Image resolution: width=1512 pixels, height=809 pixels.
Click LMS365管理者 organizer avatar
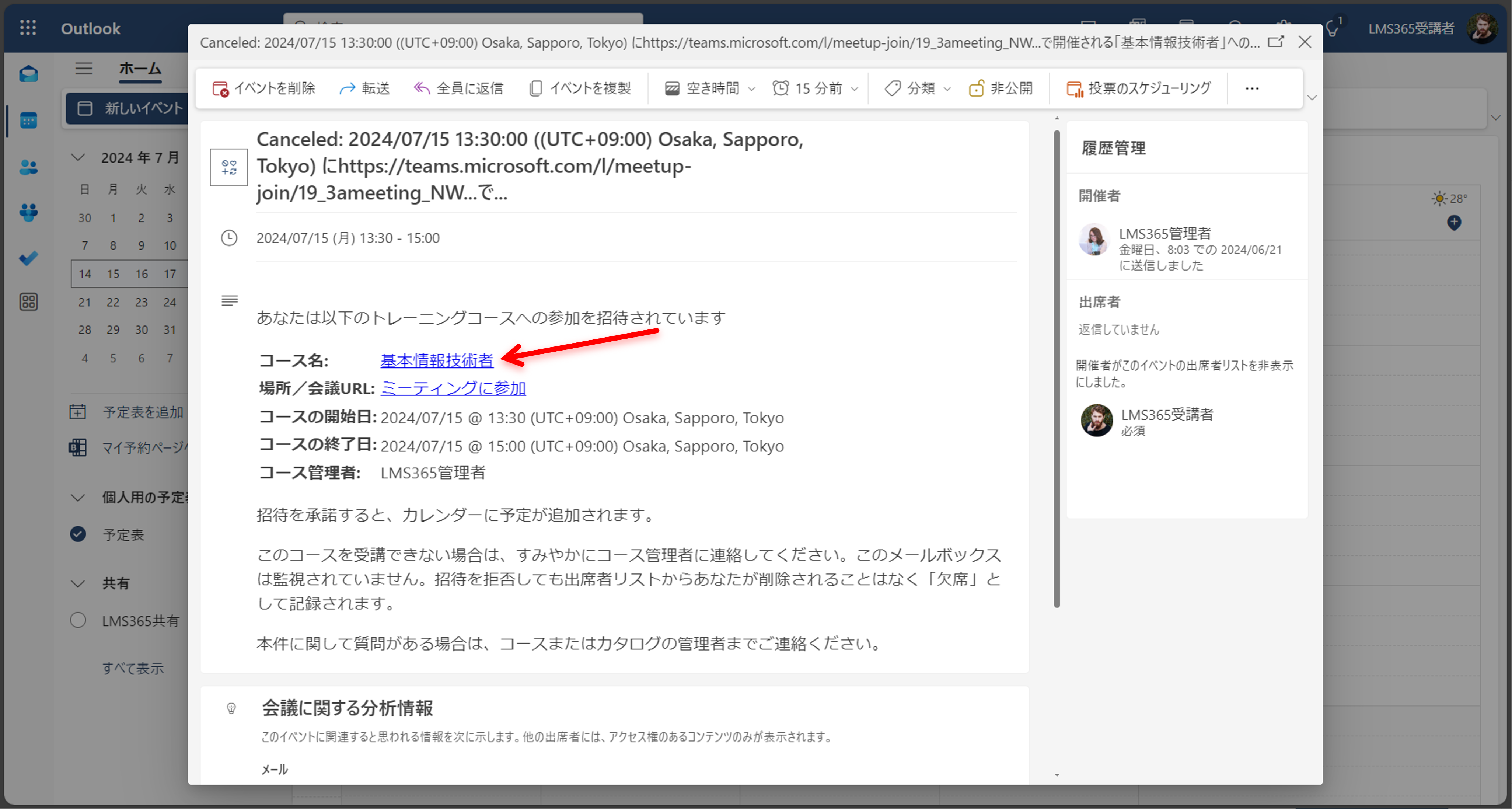click(1093, 239)
